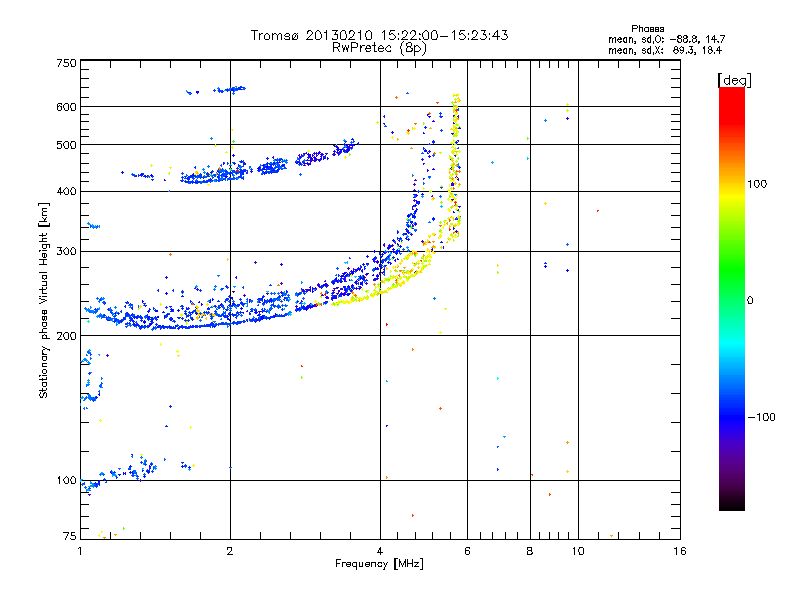Image resolution: width=800 pixels, height=600 pixels.
Task: Click the "RwPretec (8p)" subtitle
Action: [x=379, y=48]
